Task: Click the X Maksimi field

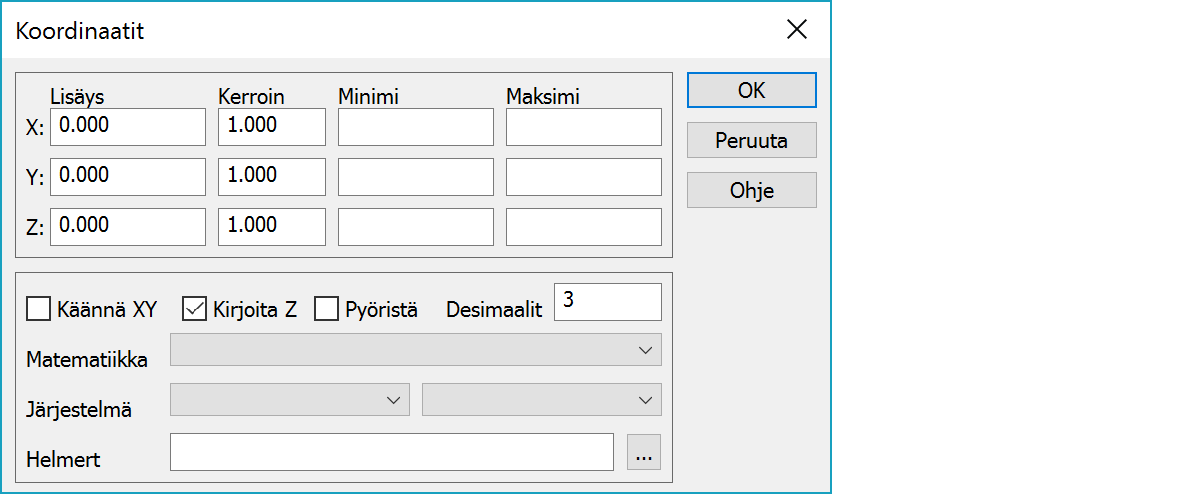Action: point(584,127)
